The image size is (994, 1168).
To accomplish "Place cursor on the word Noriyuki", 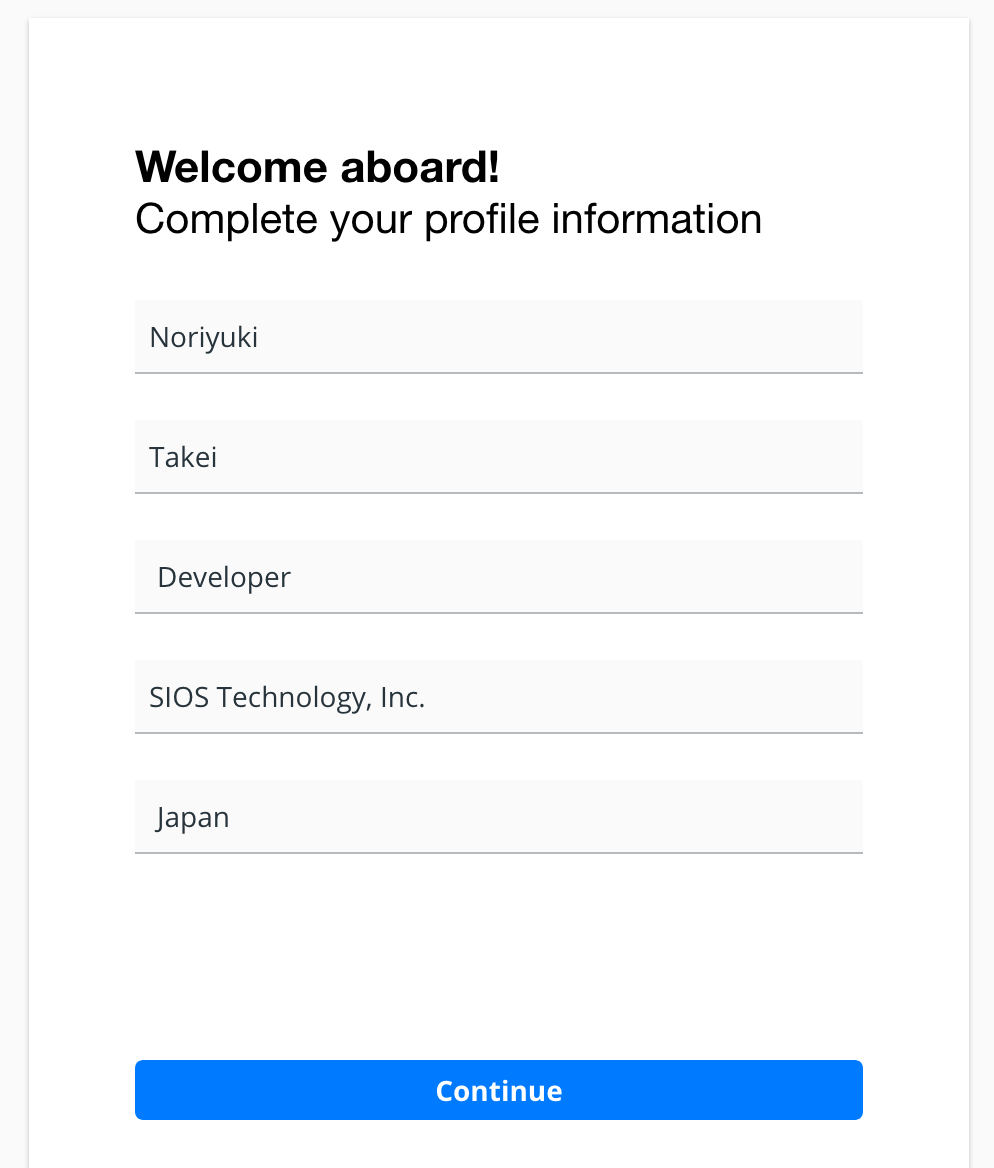I will [204, 338].
